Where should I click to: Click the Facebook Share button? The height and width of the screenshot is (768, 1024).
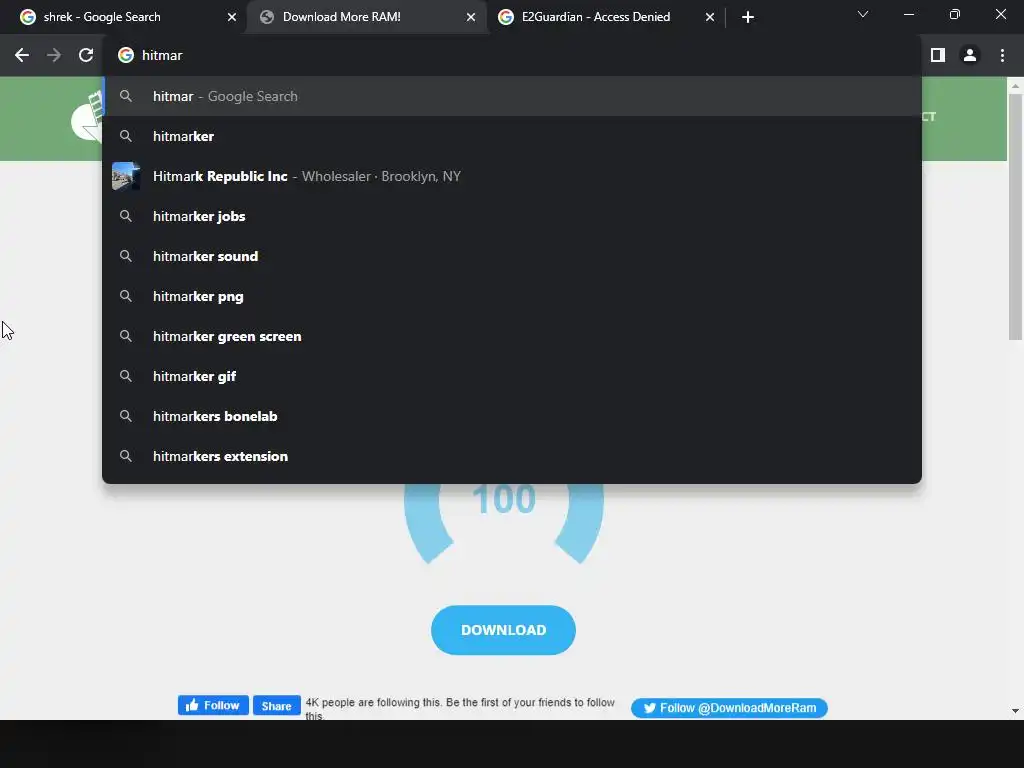(x=277, y=705)
